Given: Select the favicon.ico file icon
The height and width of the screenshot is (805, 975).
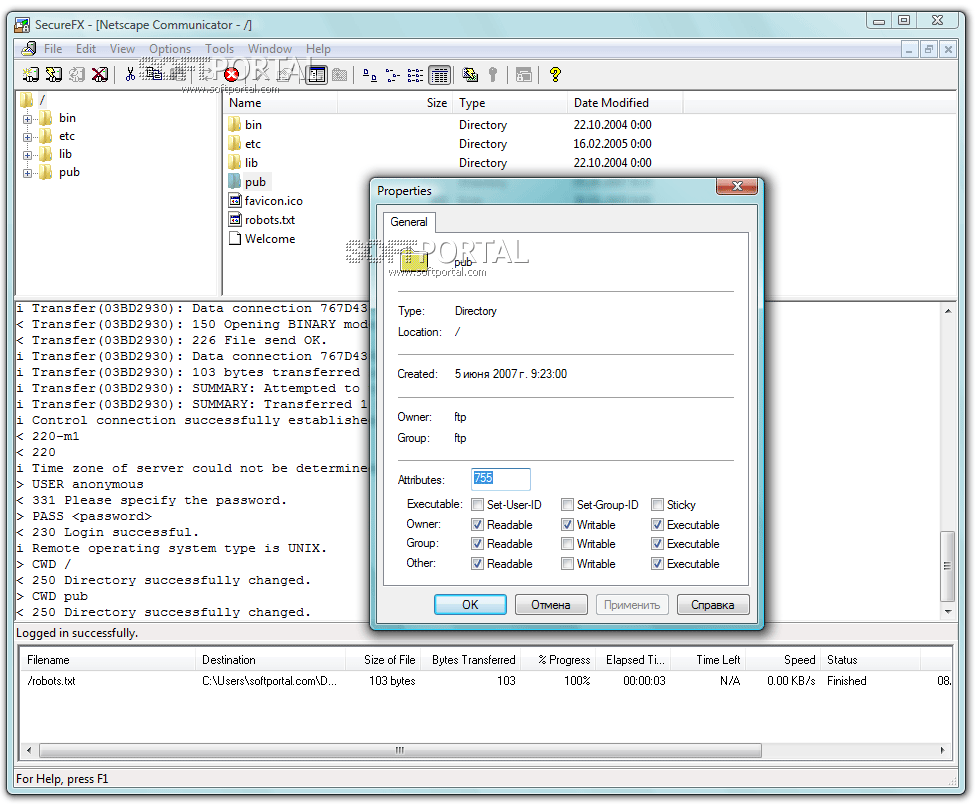Looking at the screenshot, I should click(235, 201).
